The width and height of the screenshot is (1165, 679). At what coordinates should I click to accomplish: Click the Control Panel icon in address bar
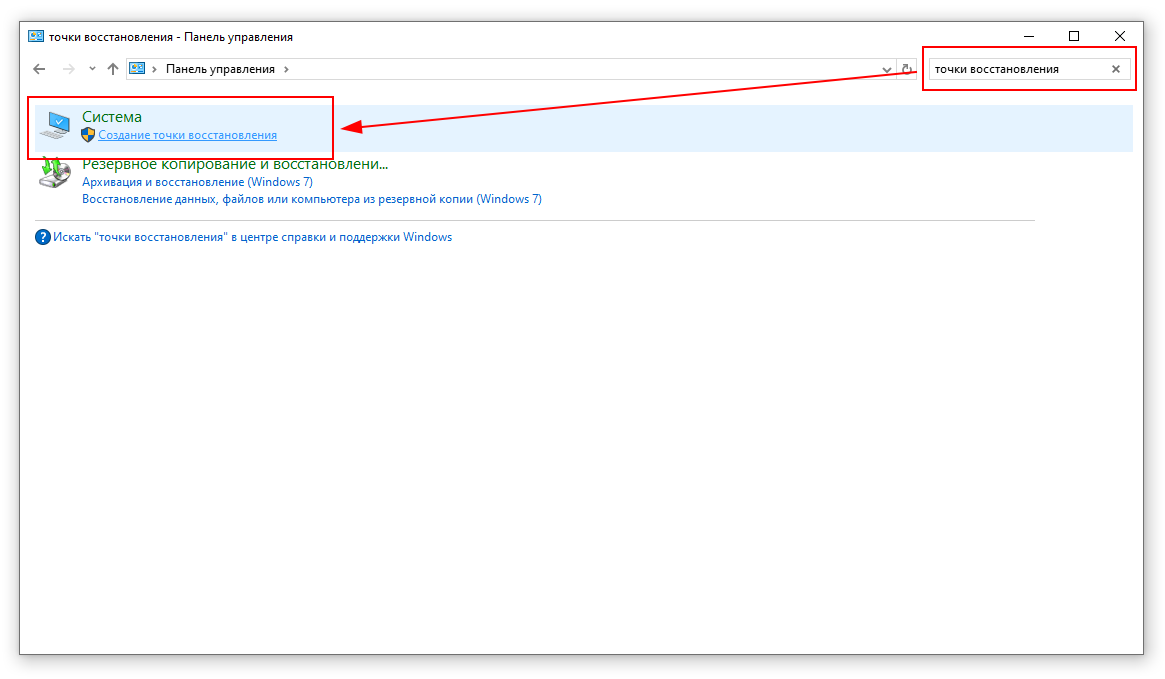point(138,69)
